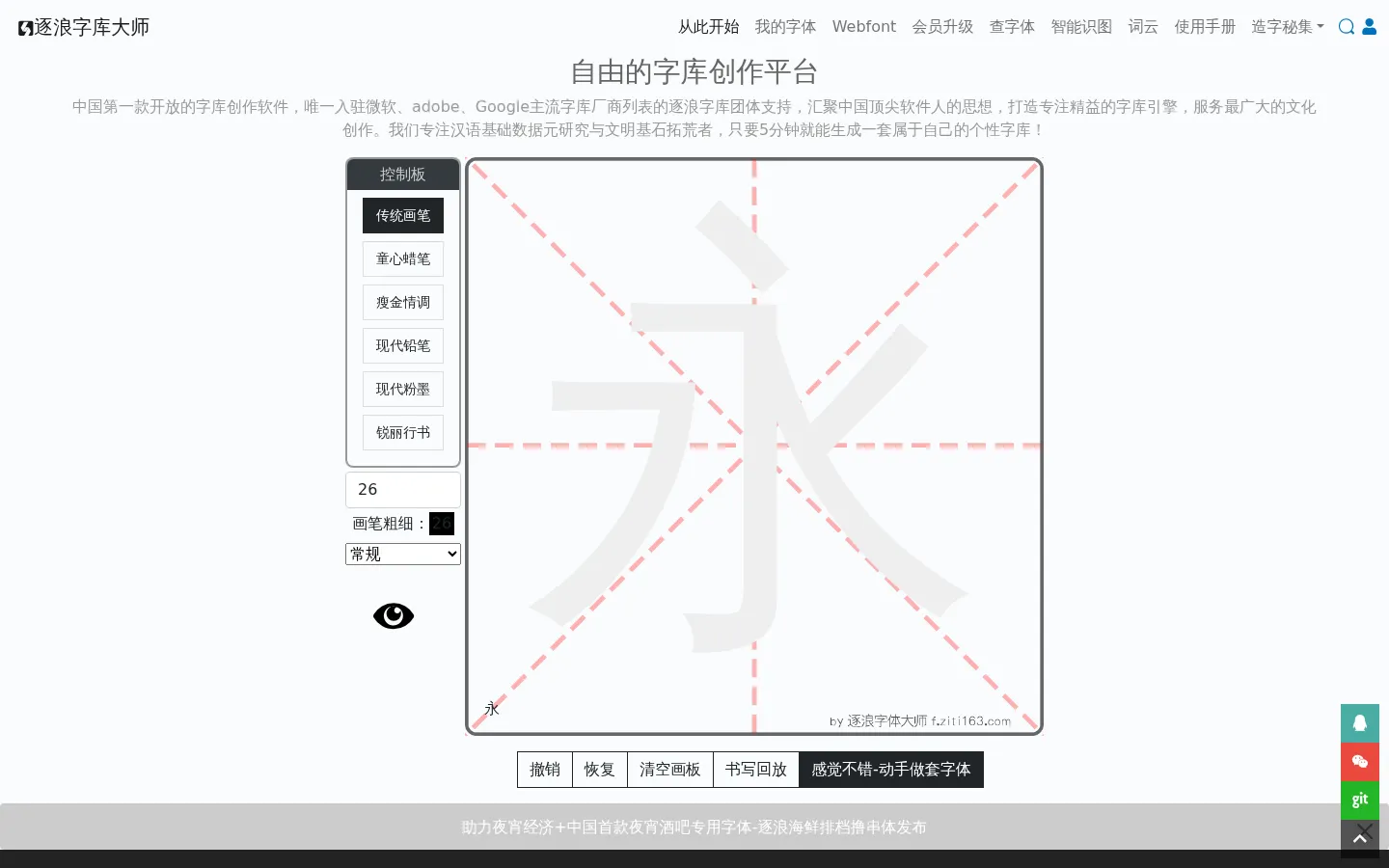Select the 现代铅笔 brush

[403, 346]
